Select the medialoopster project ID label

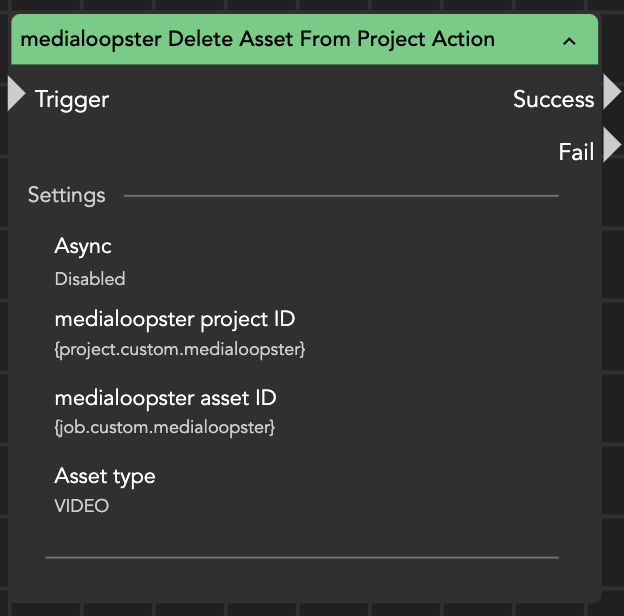[175, 319]
